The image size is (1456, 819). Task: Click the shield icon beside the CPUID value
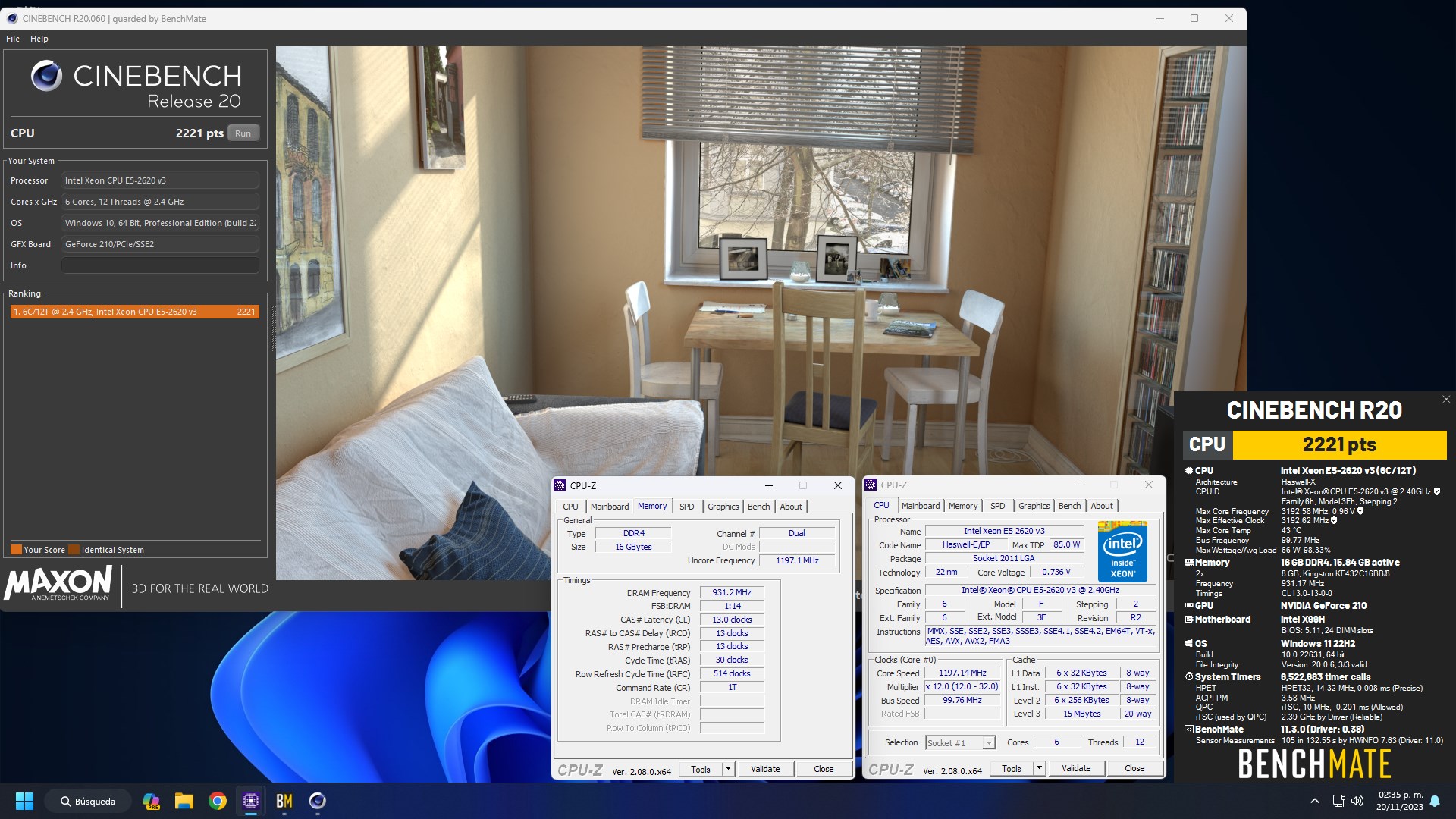pos(1437,491)
